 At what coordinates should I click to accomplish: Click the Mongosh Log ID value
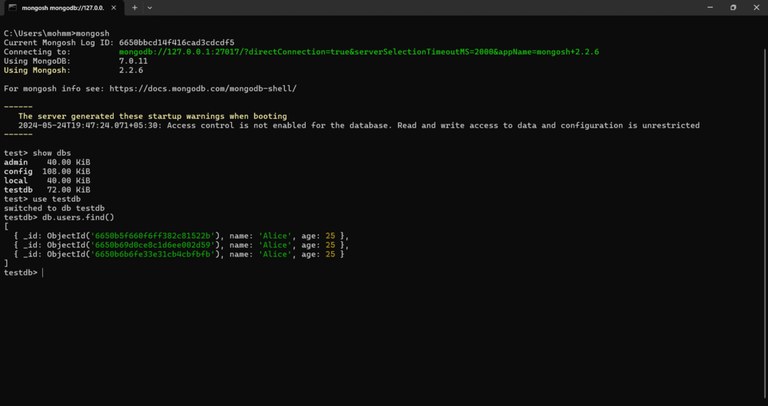click(x=176, y=43)
